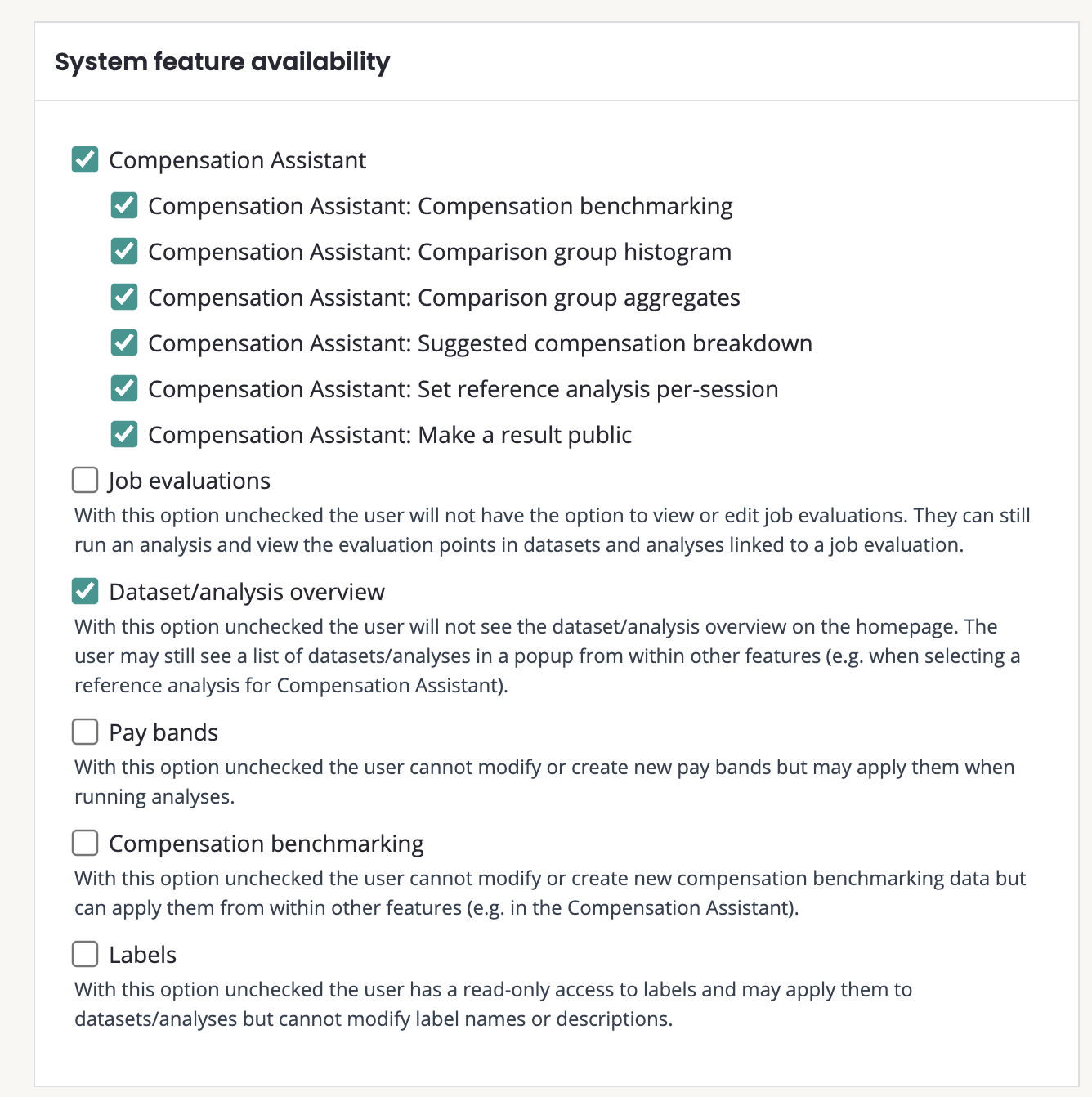
Task: Click the Job evaluations label text
Action: pos(190,481)
